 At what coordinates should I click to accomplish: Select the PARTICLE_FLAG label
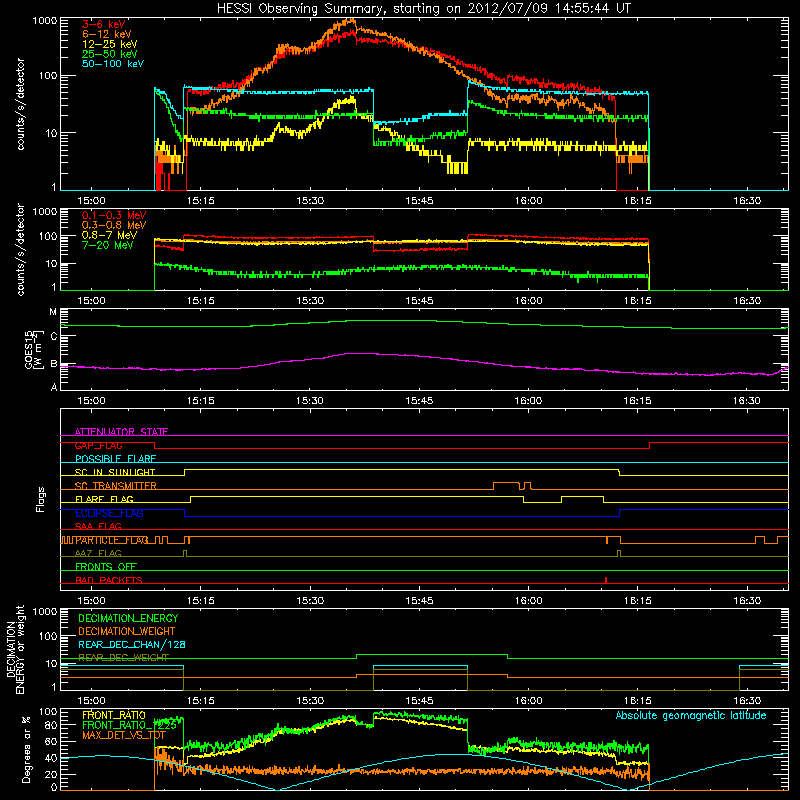point(112,540)
